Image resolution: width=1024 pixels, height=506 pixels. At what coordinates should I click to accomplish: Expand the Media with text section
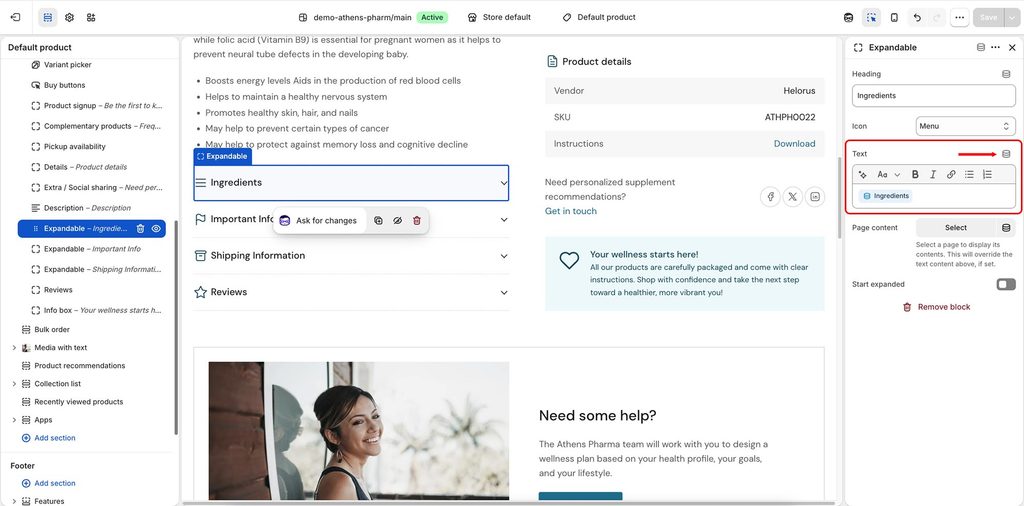click(x=14, y=348)
